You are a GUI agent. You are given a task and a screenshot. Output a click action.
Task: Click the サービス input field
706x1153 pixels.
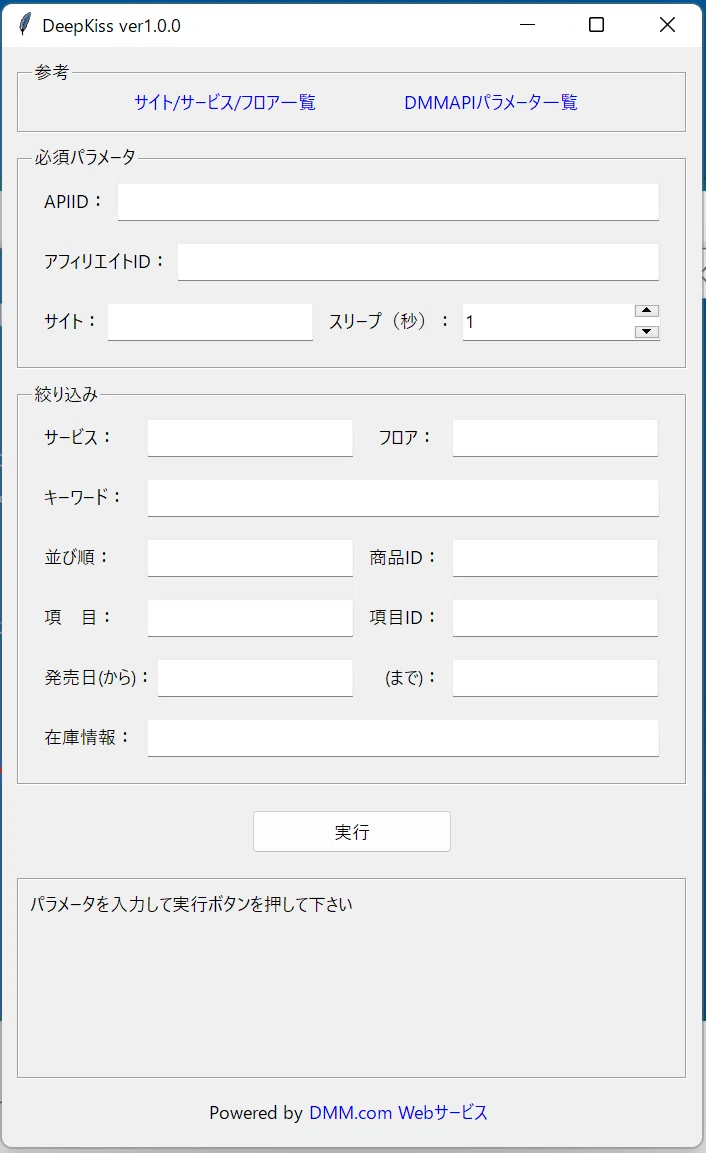point(250,438)
